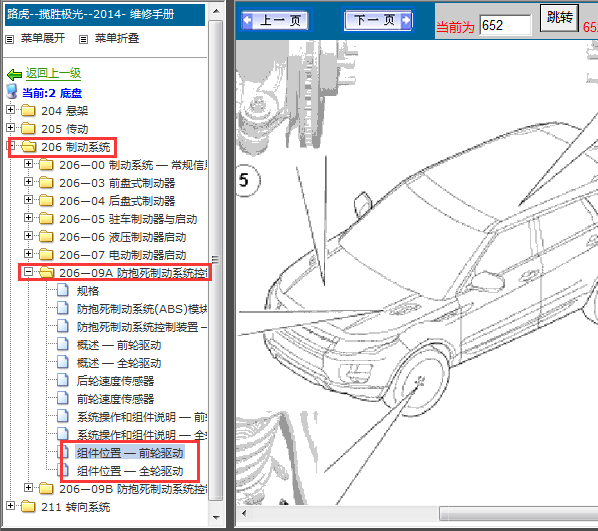Open 概述 — 前轮驱动 entry

pos(119,345)
